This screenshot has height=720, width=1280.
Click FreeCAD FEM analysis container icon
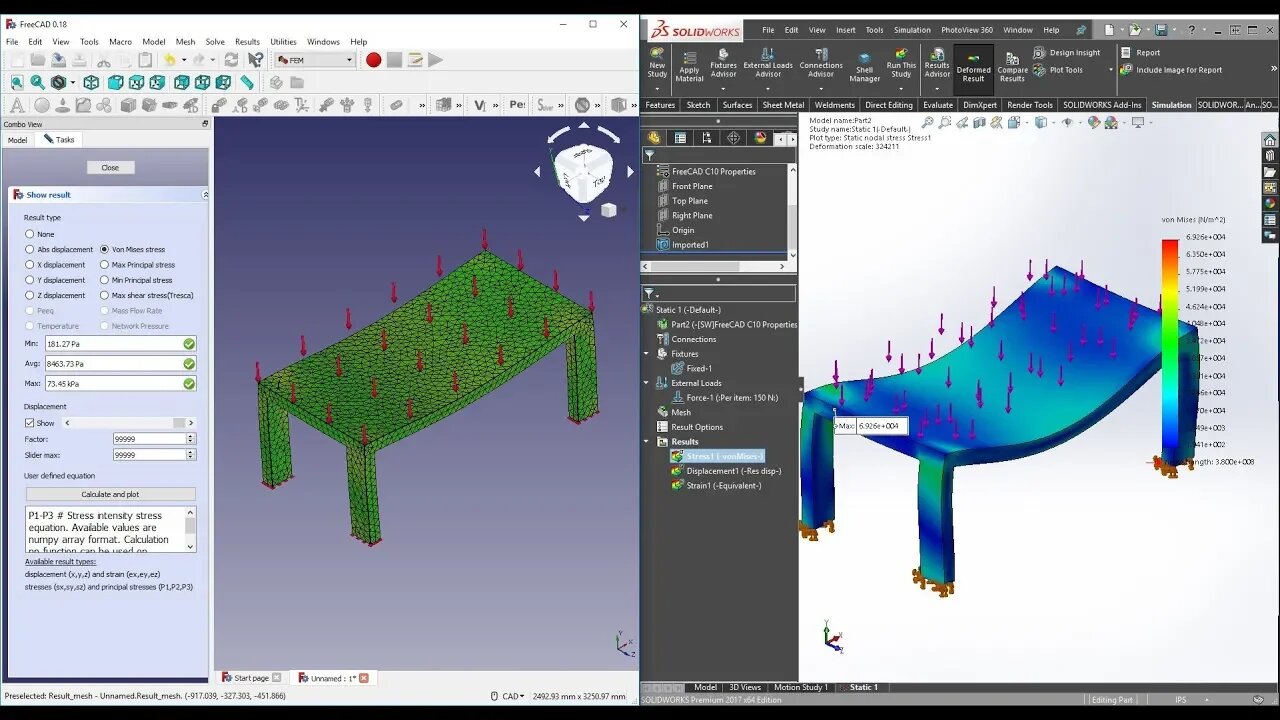17,105
